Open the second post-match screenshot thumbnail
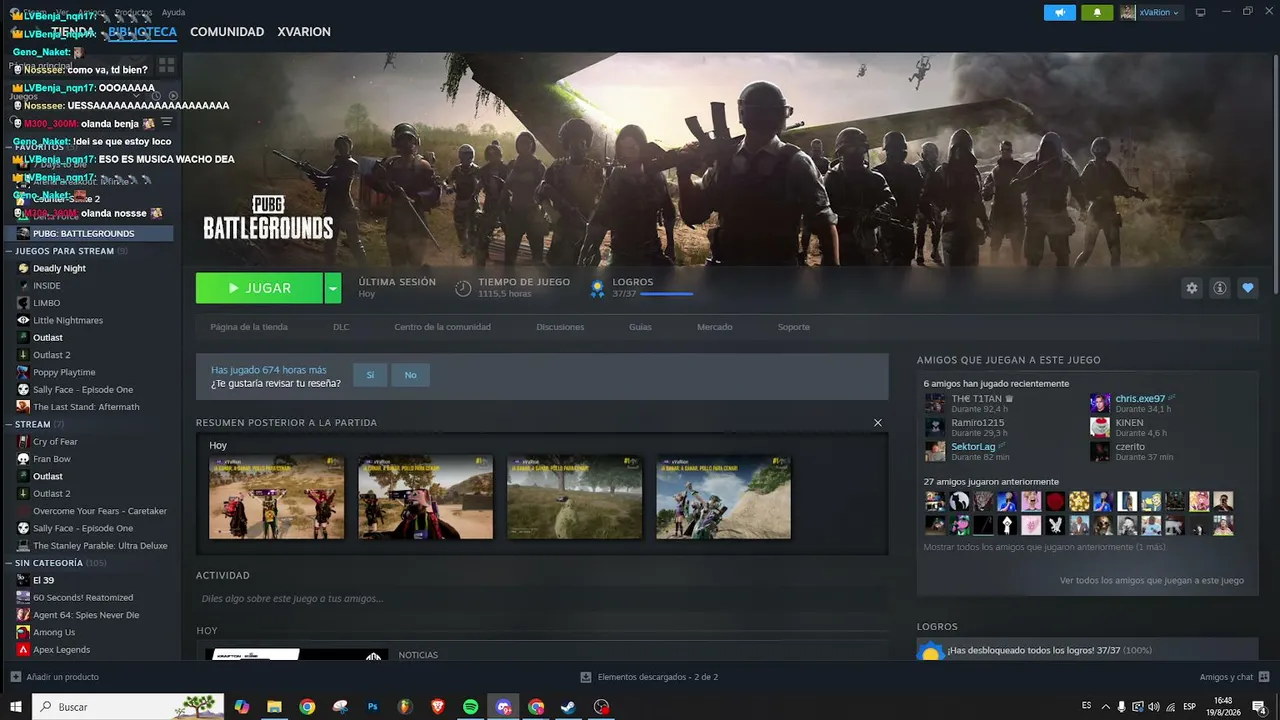The height and width of the screenshot is (720, 1280). pyautogui.click(x=425, y=498)
